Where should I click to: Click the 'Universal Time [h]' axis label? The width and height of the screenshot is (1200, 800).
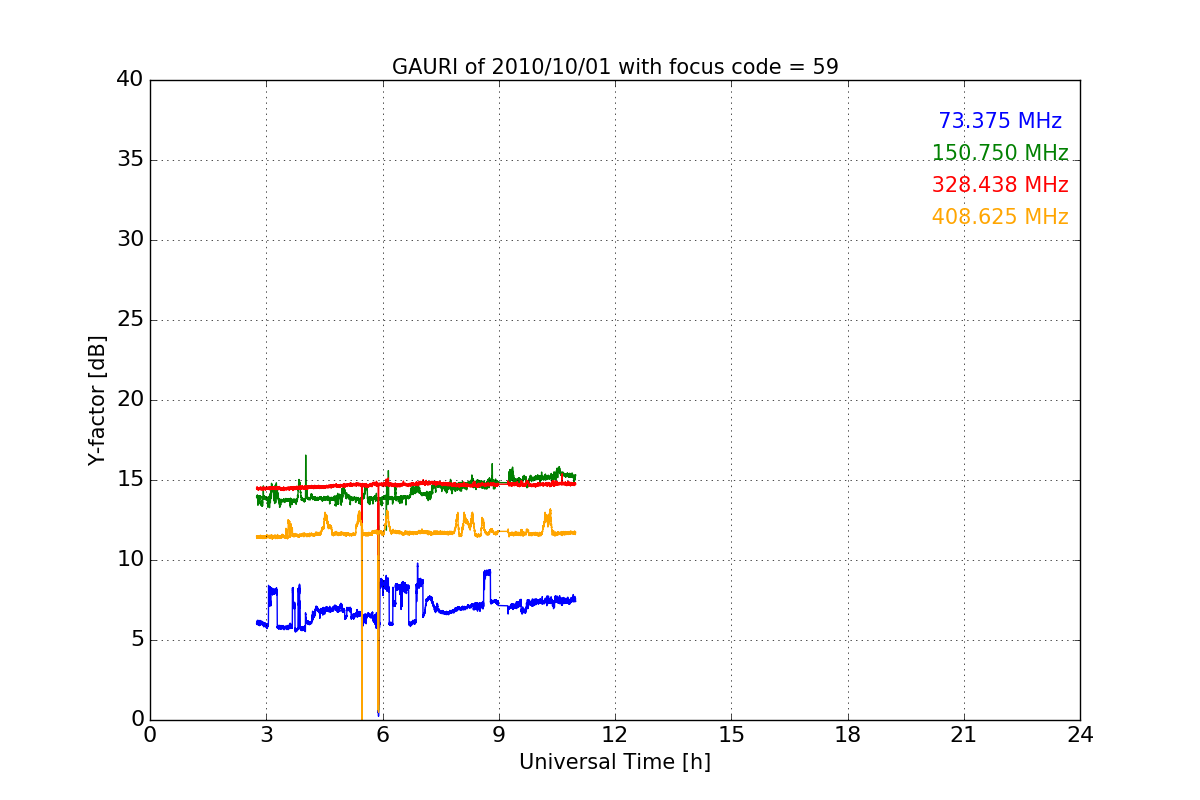pos(615,762)
